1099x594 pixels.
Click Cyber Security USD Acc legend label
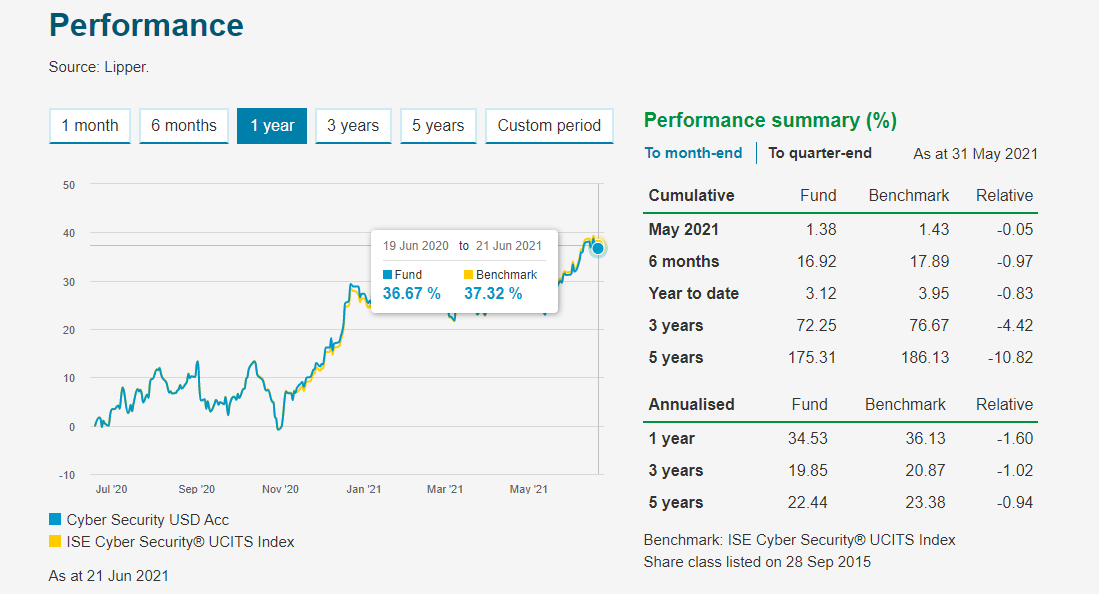(x=147, y=520)
